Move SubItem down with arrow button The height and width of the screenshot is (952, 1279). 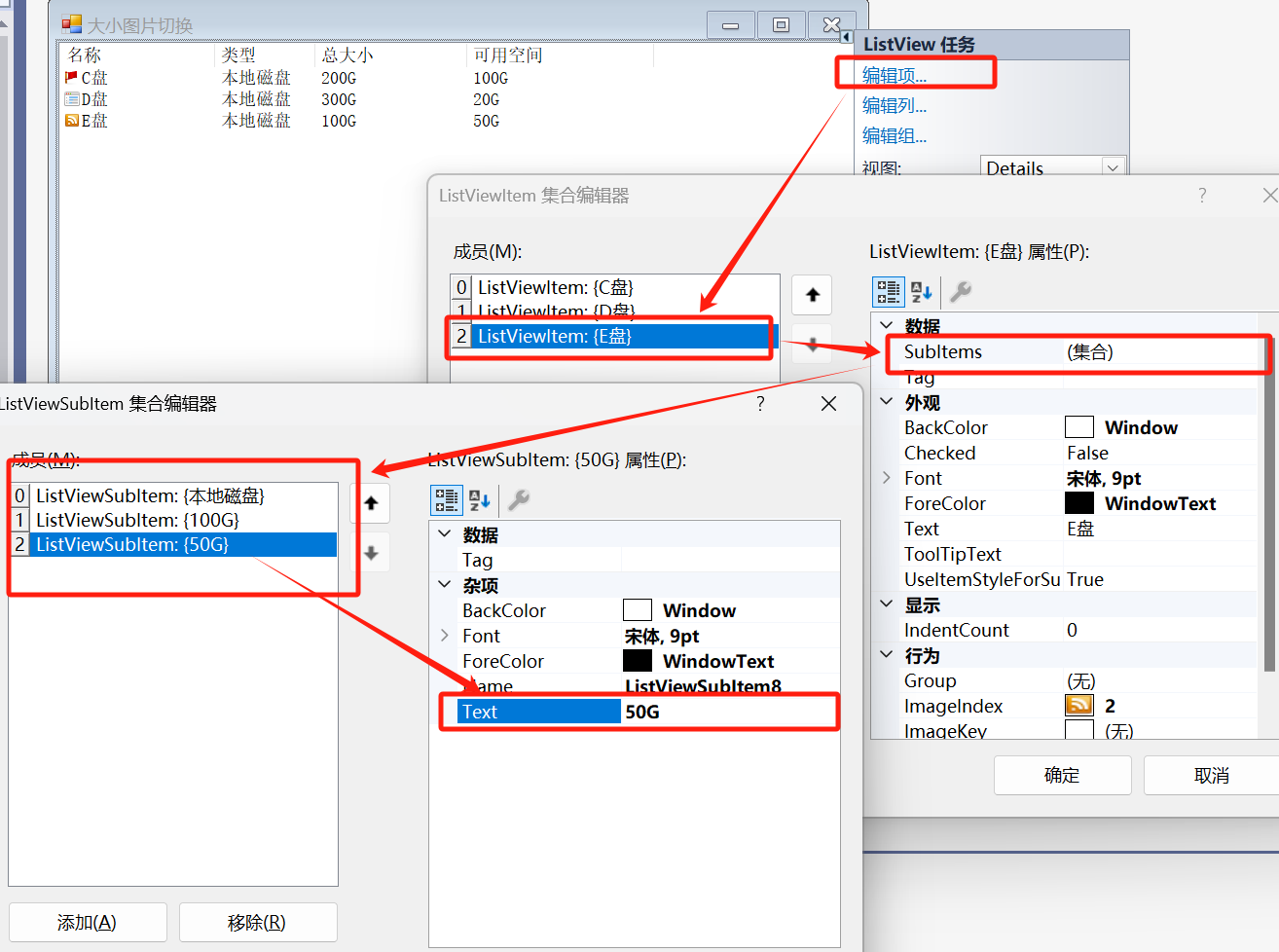(371, 553)
